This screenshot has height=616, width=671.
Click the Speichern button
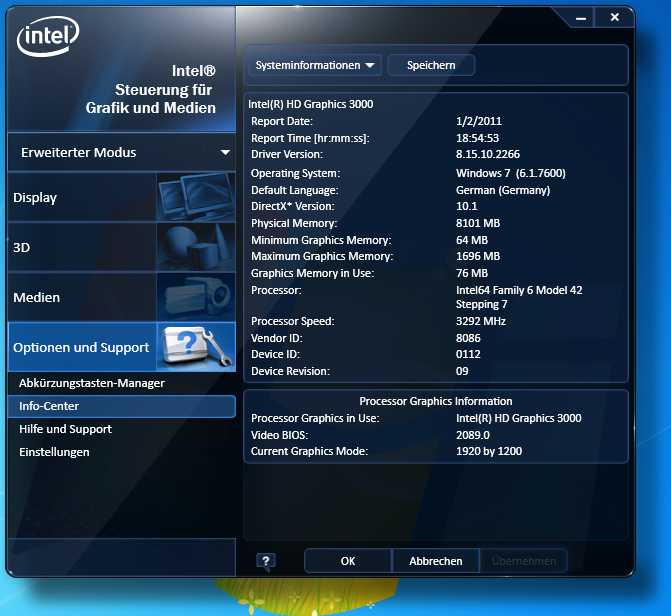tap(431, 65)
